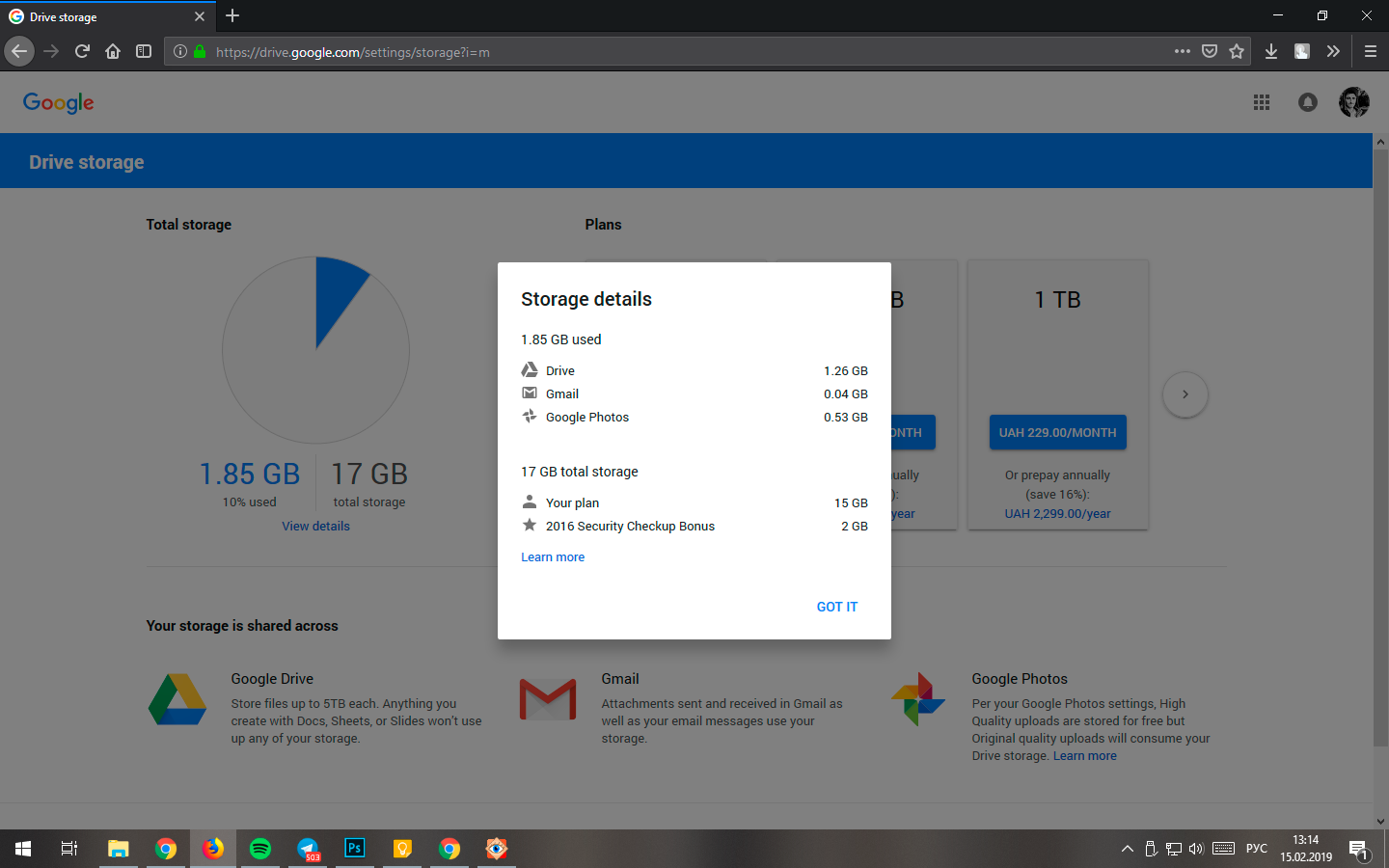Click the '1.85 GB used' dialog line
The width and height of the screenshot is (1389, 868).
(561, 339)
